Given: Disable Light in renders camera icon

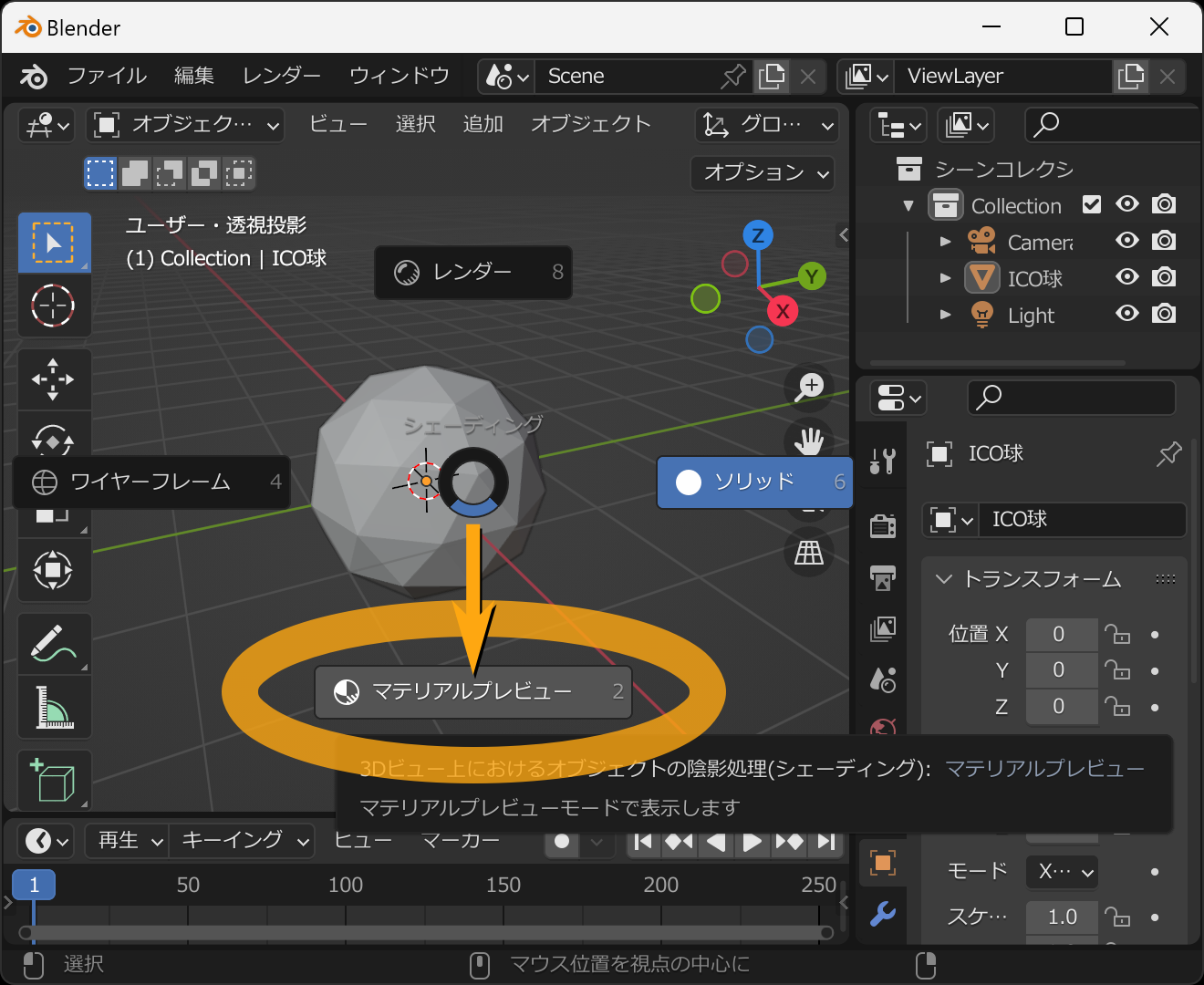Looking at the screenshot, I should tap(1164, 314).
